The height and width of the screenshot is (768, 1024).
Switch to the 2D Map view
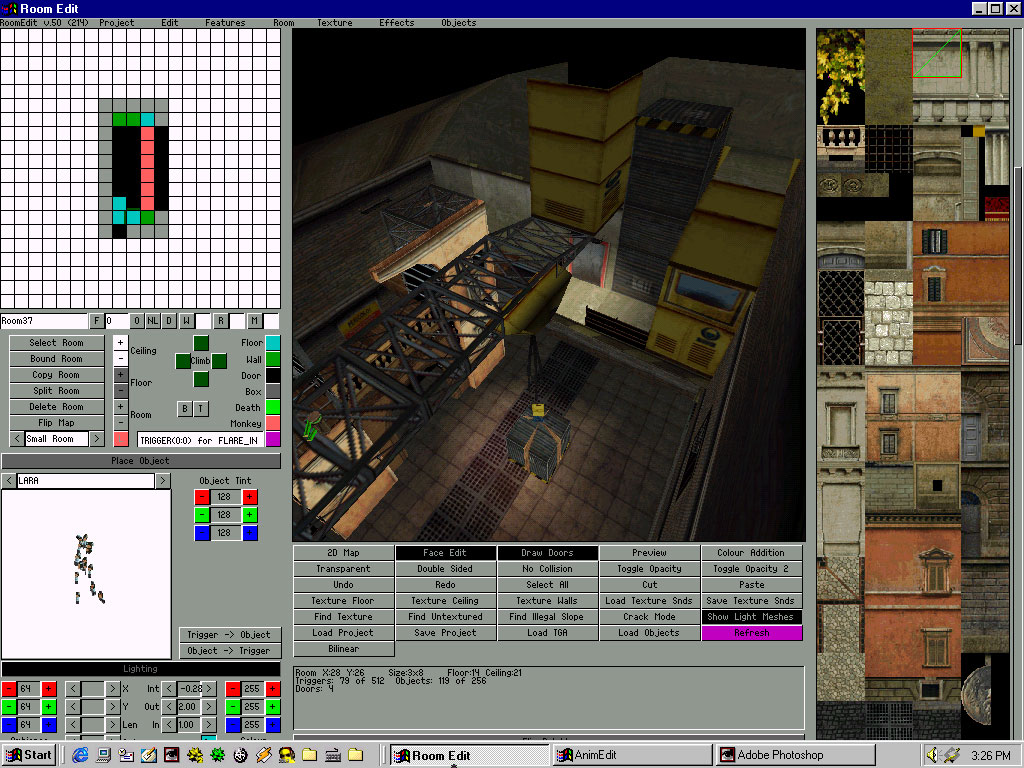click(344, 552)
